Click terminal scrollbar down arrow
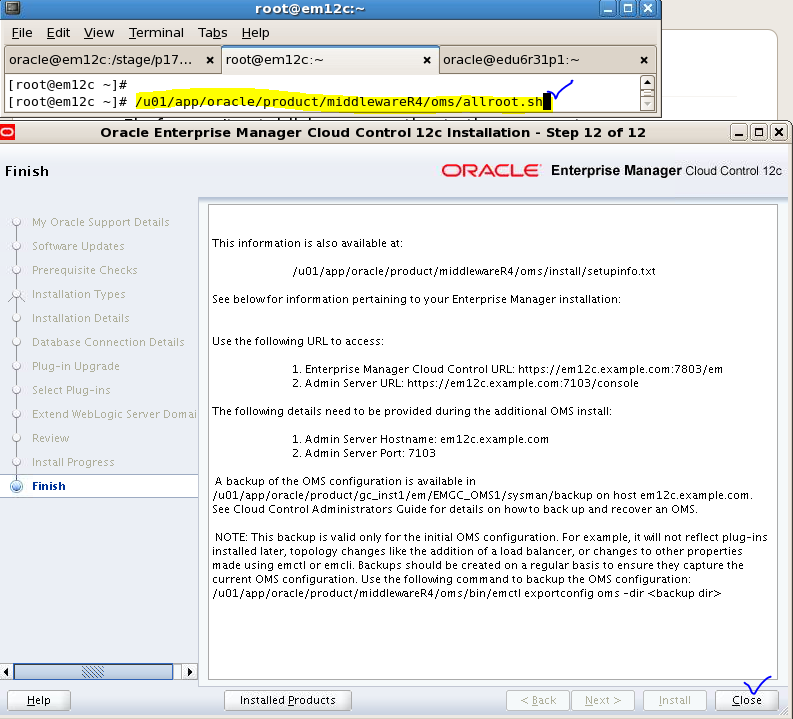The width and height of the screenshot is (793, 719). (x=647, y=104)
